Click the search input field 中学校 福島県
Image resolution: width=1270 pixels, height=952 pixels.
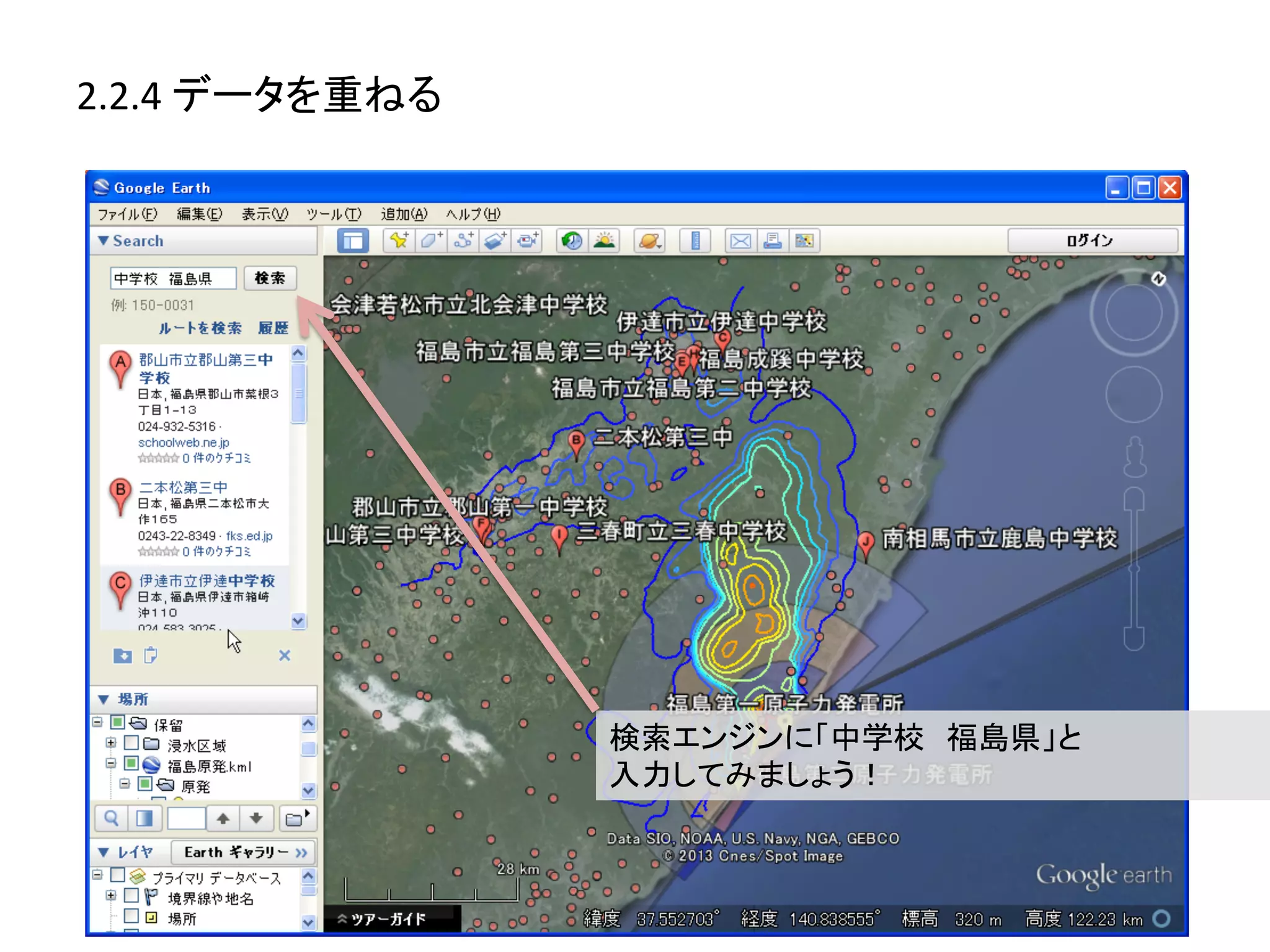pyautogui.click(x=174, y=278)
